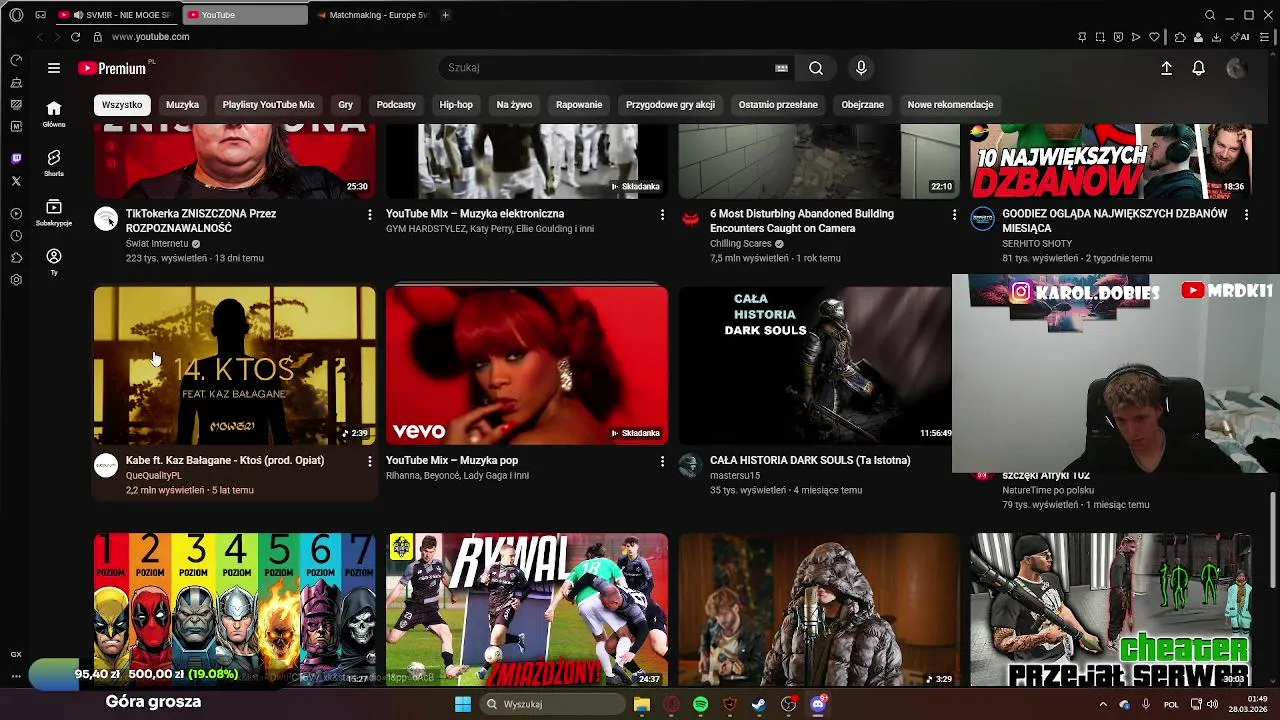The height and width of the screenshot is (720, 1280).
Task: Open X (Twitter) in the Opera GX sidebar
Action: (16, 181)
